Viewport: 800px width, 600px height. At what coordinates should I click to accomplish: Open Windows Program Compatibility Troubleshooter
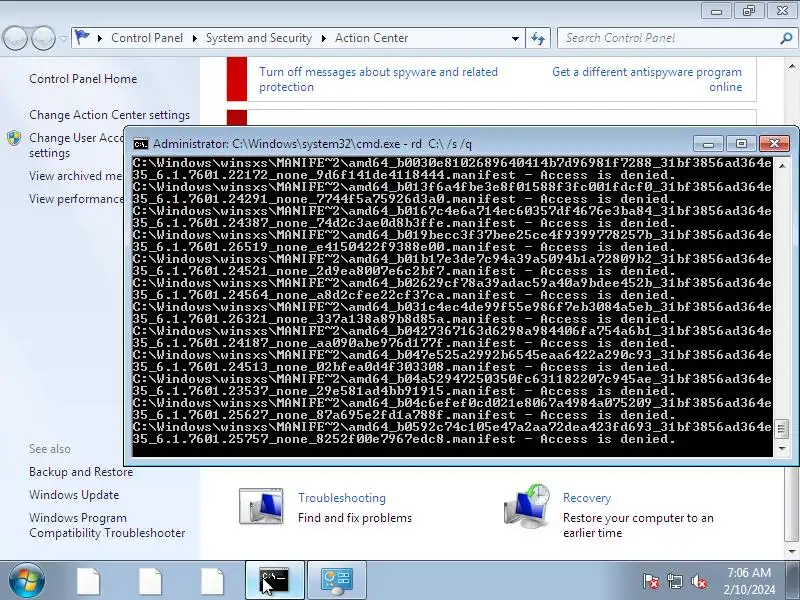tap(107, 525)
